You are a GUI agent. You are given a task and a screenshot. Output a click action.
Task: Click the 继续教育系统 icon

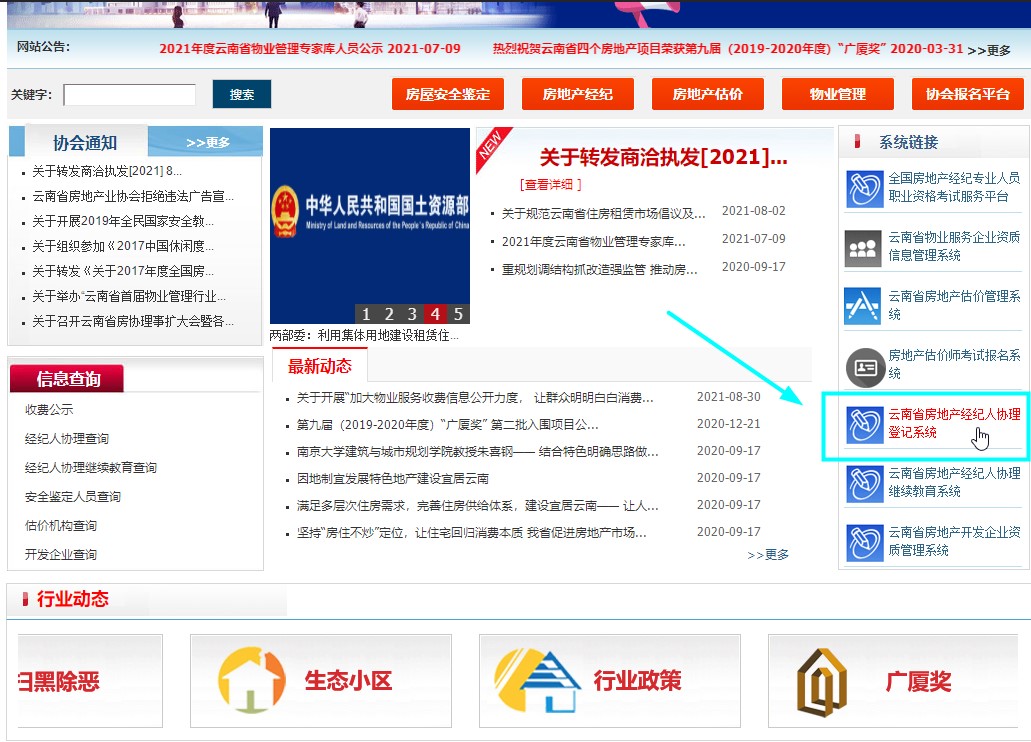click(864, 484)
